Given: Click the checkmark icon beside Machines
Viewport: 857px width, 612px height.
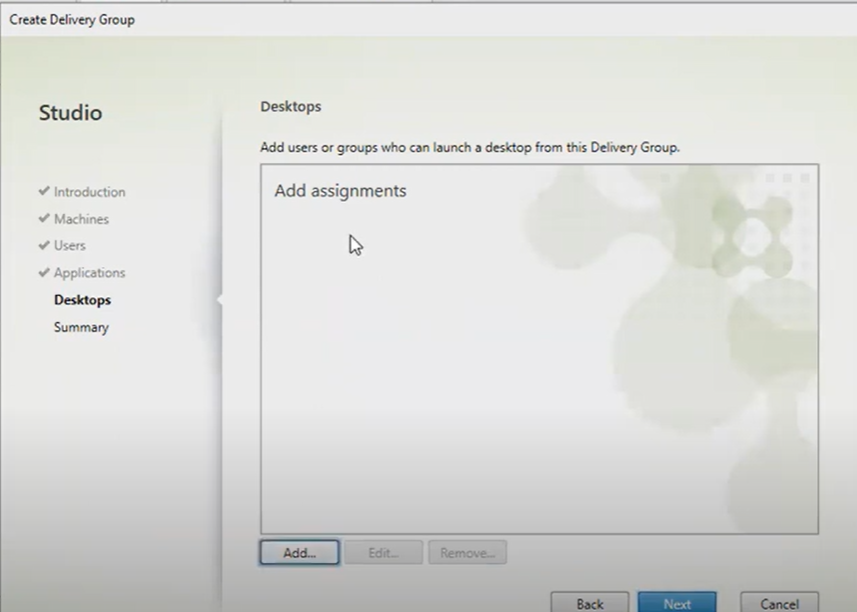Looking at the screenshot, I should pos(44,218).
